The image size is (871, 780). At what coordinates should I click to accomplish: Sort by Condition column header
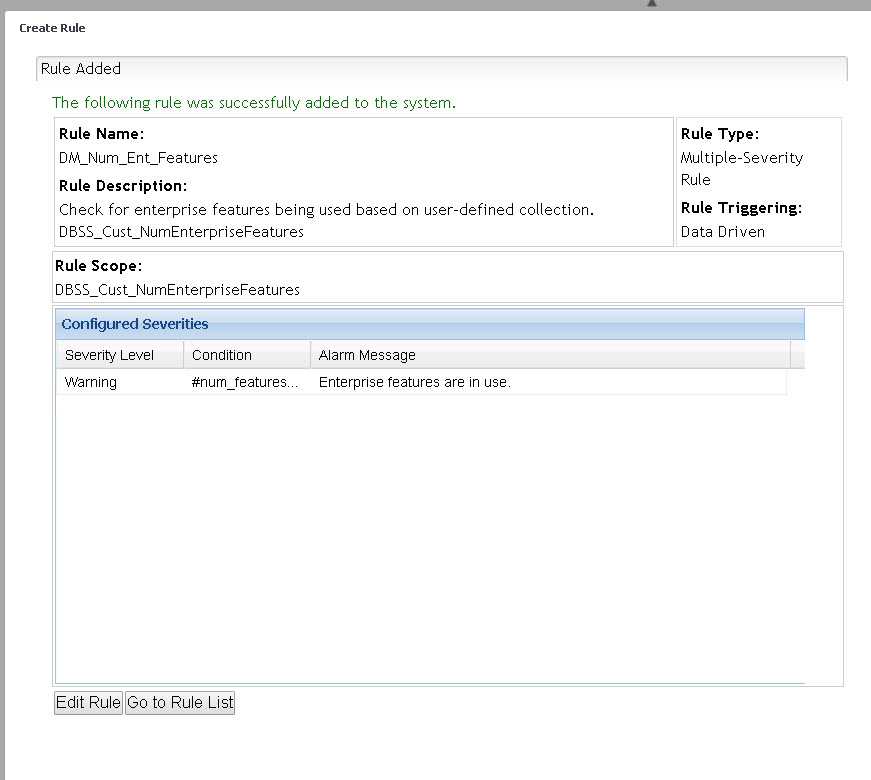246,355
